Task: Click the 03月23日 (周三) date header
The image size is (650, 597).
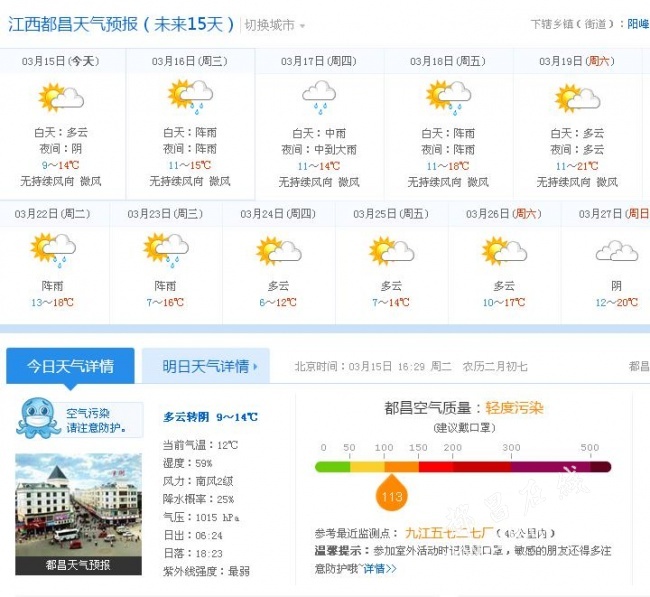Action: (165, 214)
